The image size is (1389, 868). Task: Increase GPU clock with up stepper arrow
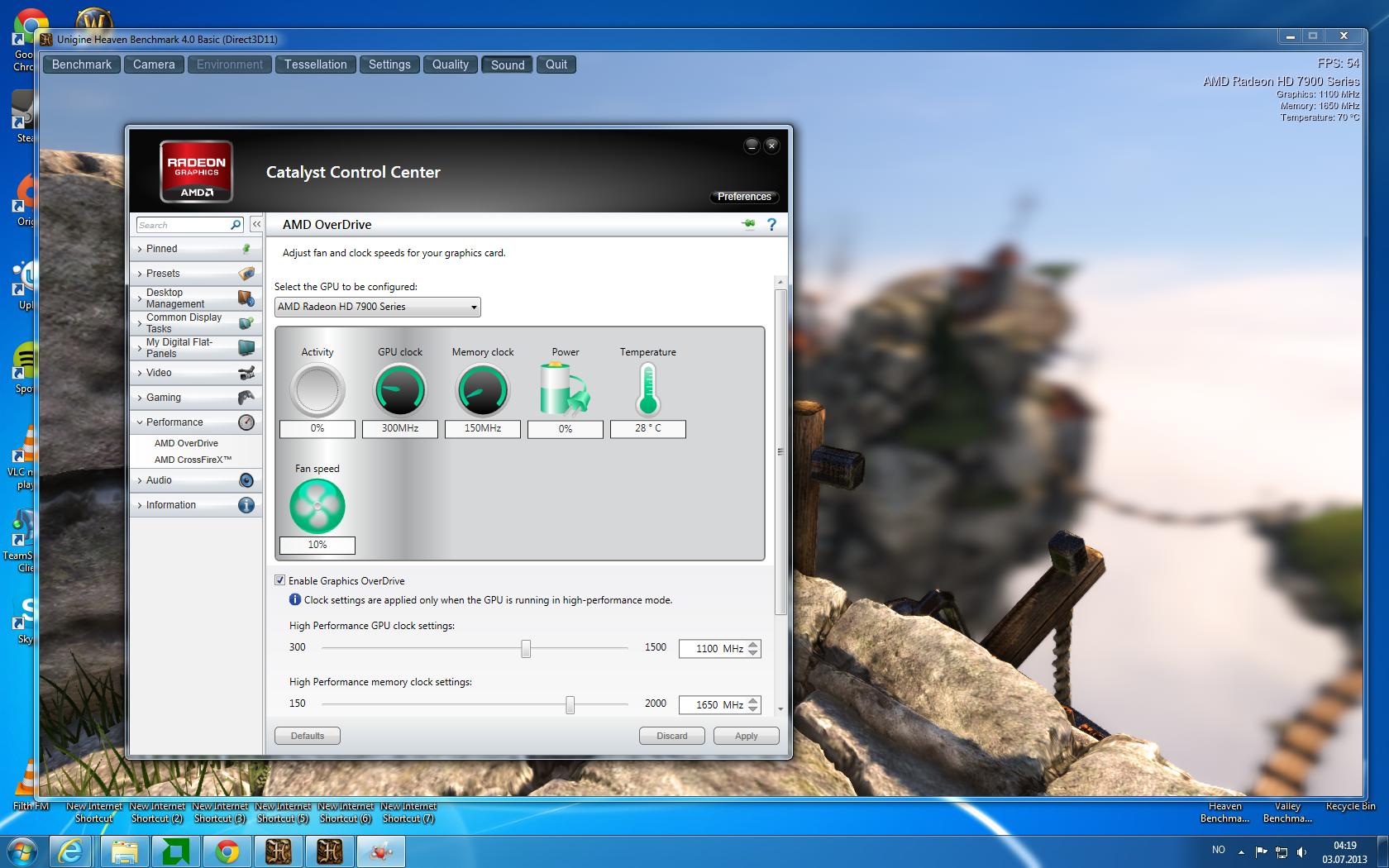tap(753, 645)
